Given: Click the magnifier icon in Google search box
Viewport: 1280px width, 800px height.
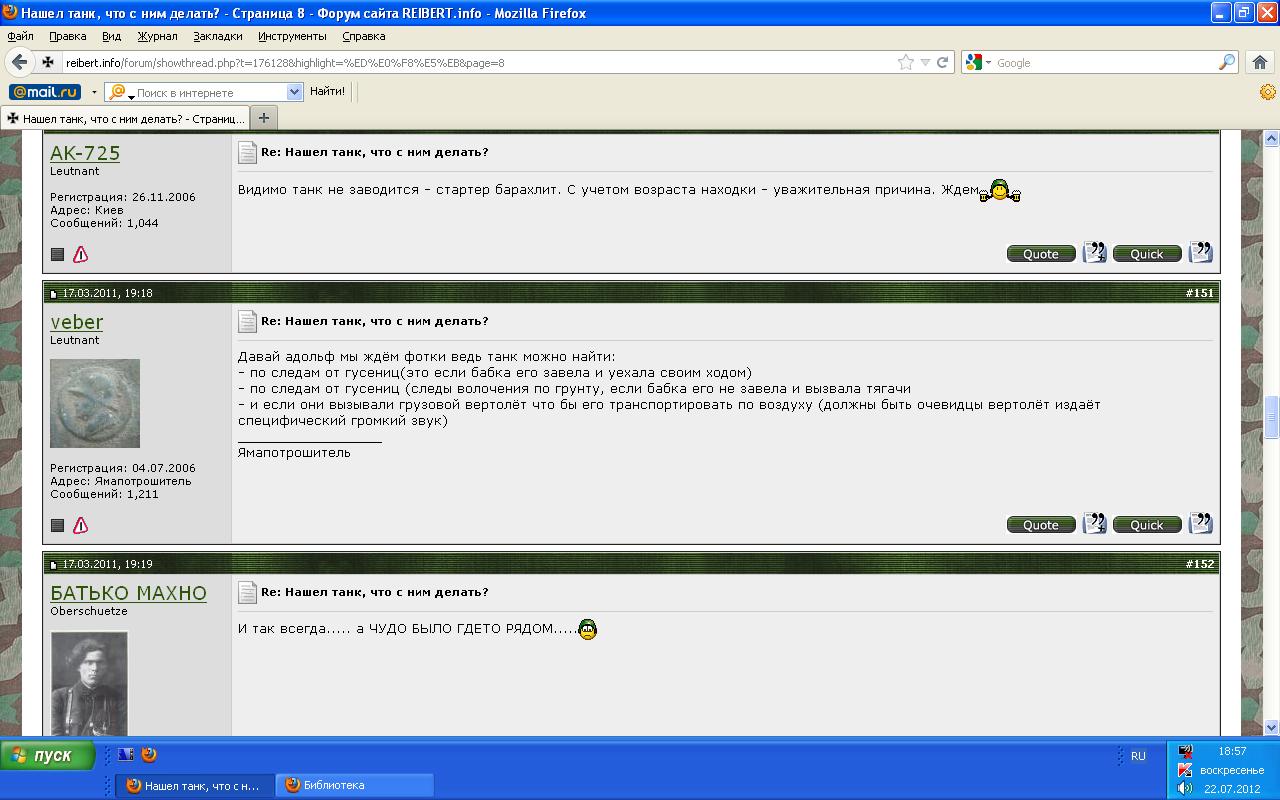Looking at the screenshot, I should (1227, 62).
